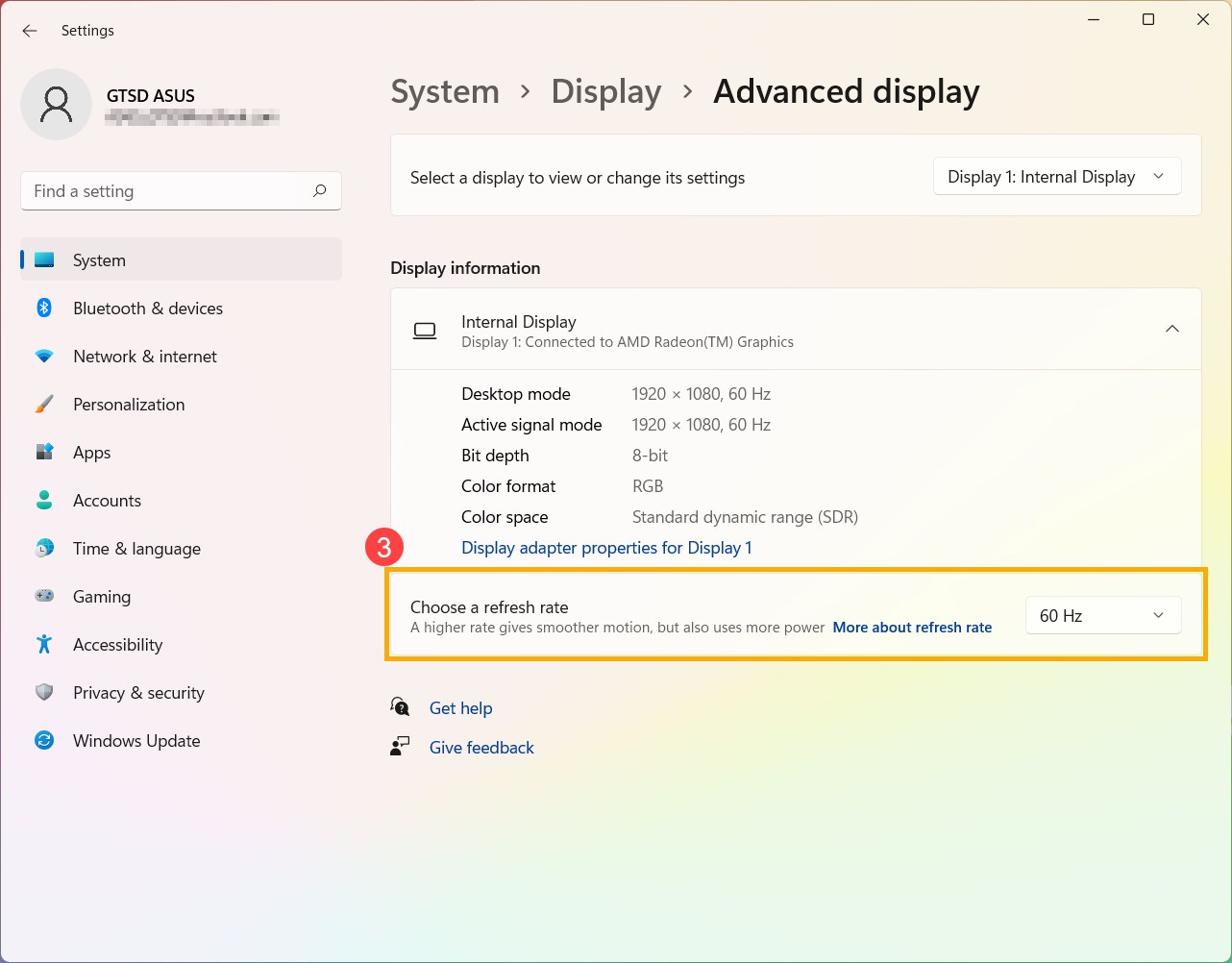Click the Gaming controller icon
This screenshot has width=1232, height=963.
pos(44,596)
